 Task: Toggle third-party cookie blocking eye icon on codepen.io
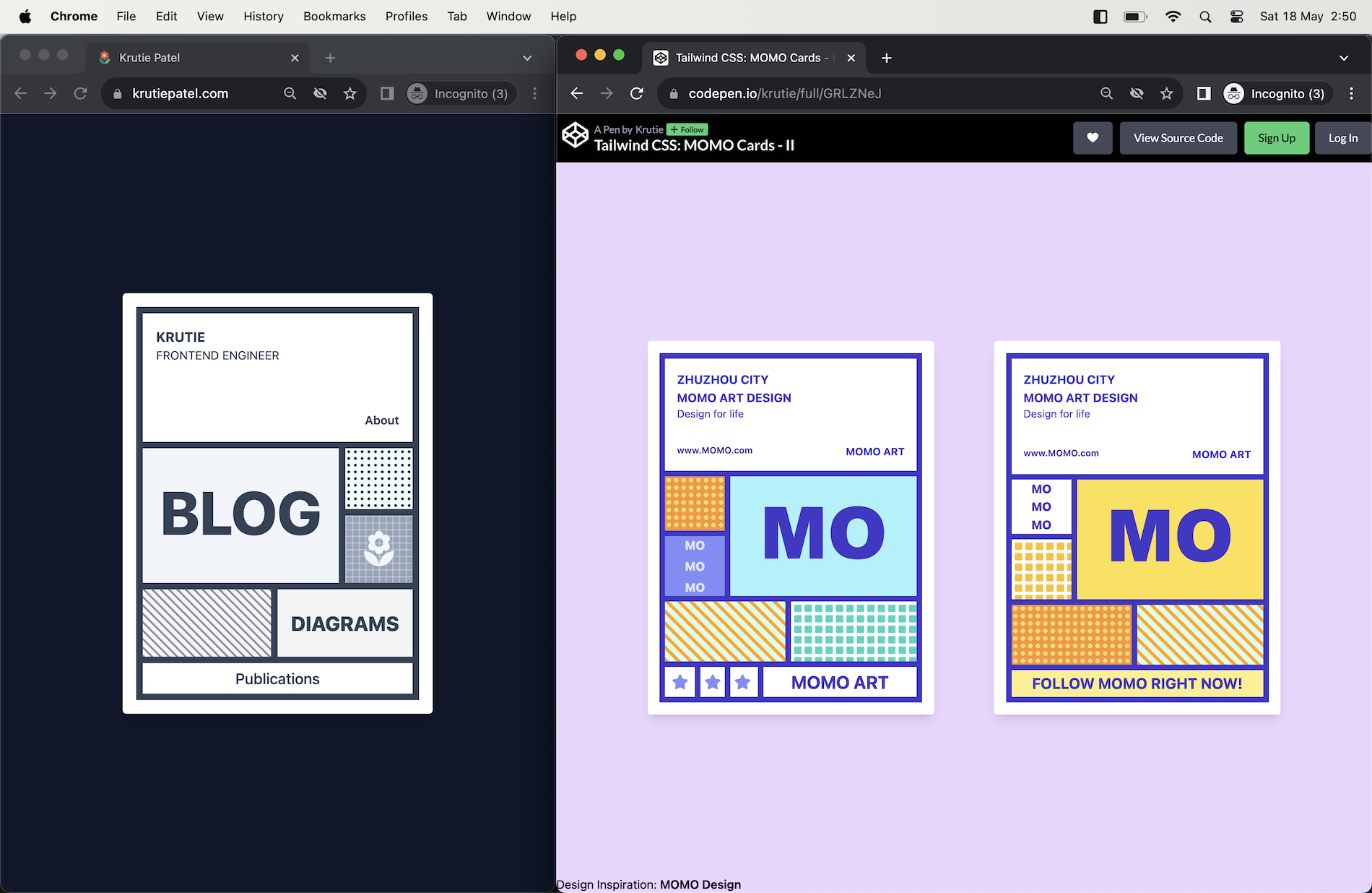point(1136,93)
